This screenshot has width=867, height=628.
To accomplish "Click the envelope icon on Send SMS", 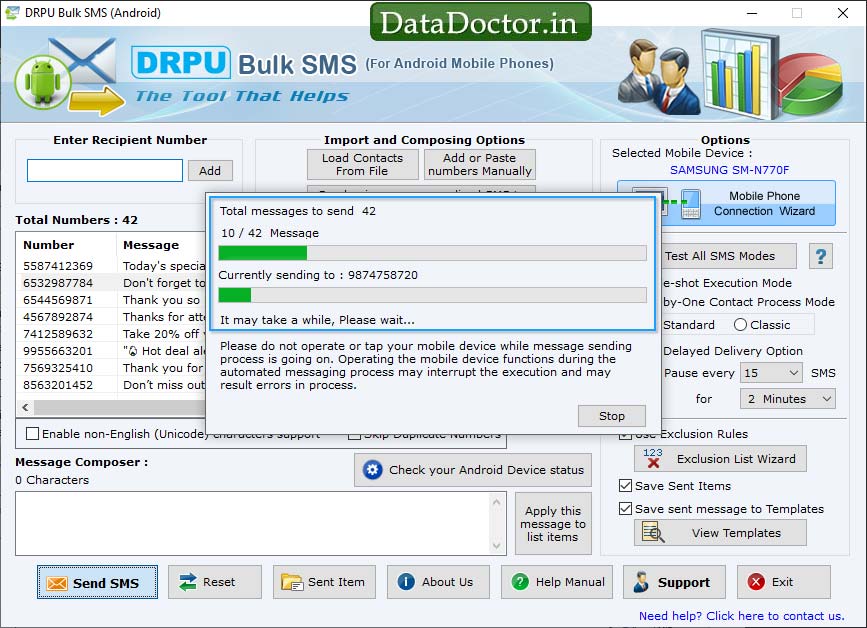I will pyautogui.click(x=57, y=583).
